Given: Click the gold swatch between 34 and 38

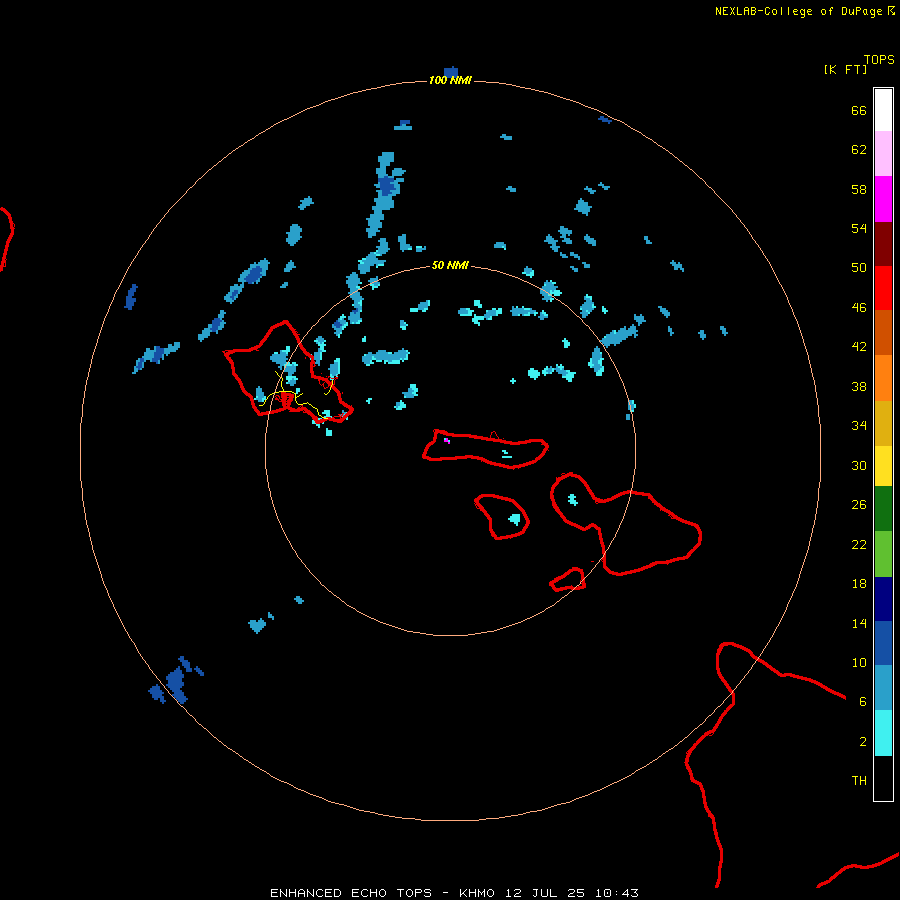Looking at the screenshot, I should 883,423.
